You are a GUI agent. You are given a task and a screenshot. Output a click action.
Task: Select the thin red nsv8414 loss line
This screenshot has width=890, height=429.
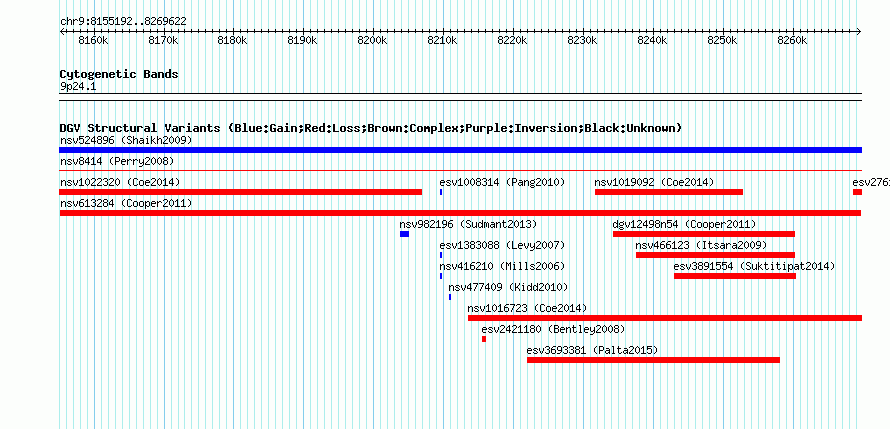[460, 170]
